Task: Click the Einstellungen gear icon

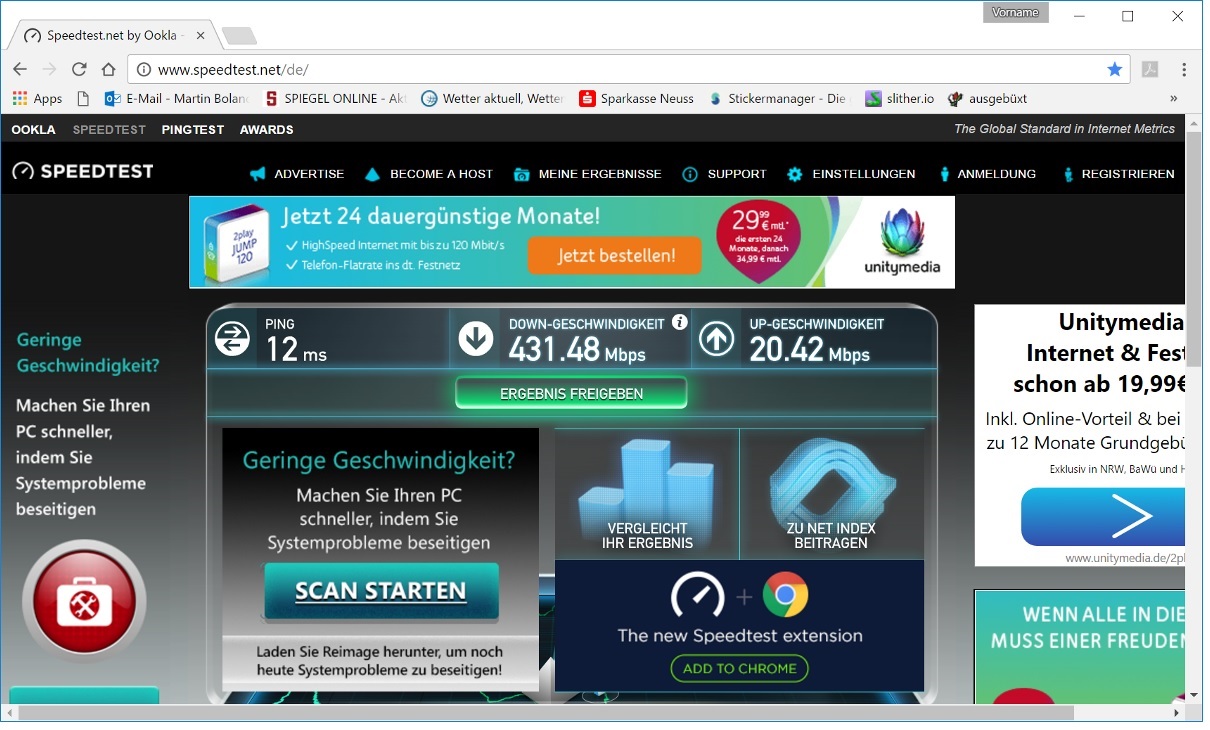Action: tap(795, 174)
